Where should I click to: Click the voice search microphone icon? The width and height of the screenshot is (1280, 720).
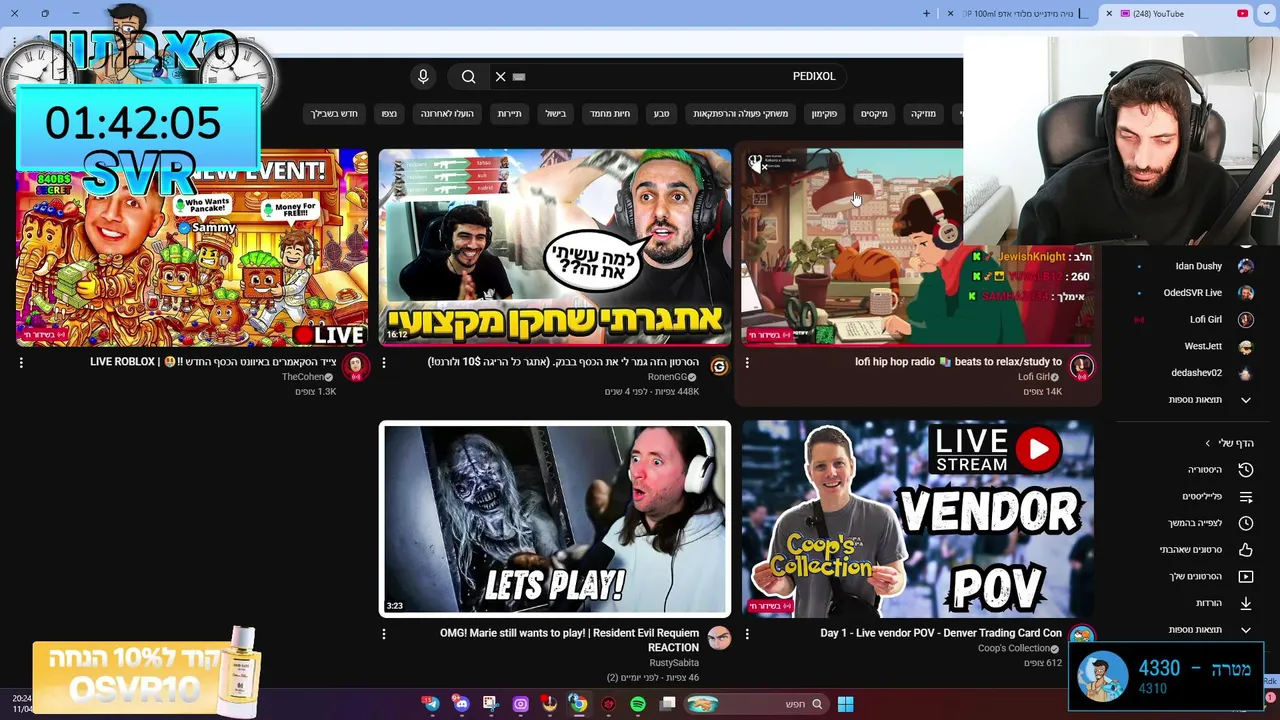coord(423,76)
